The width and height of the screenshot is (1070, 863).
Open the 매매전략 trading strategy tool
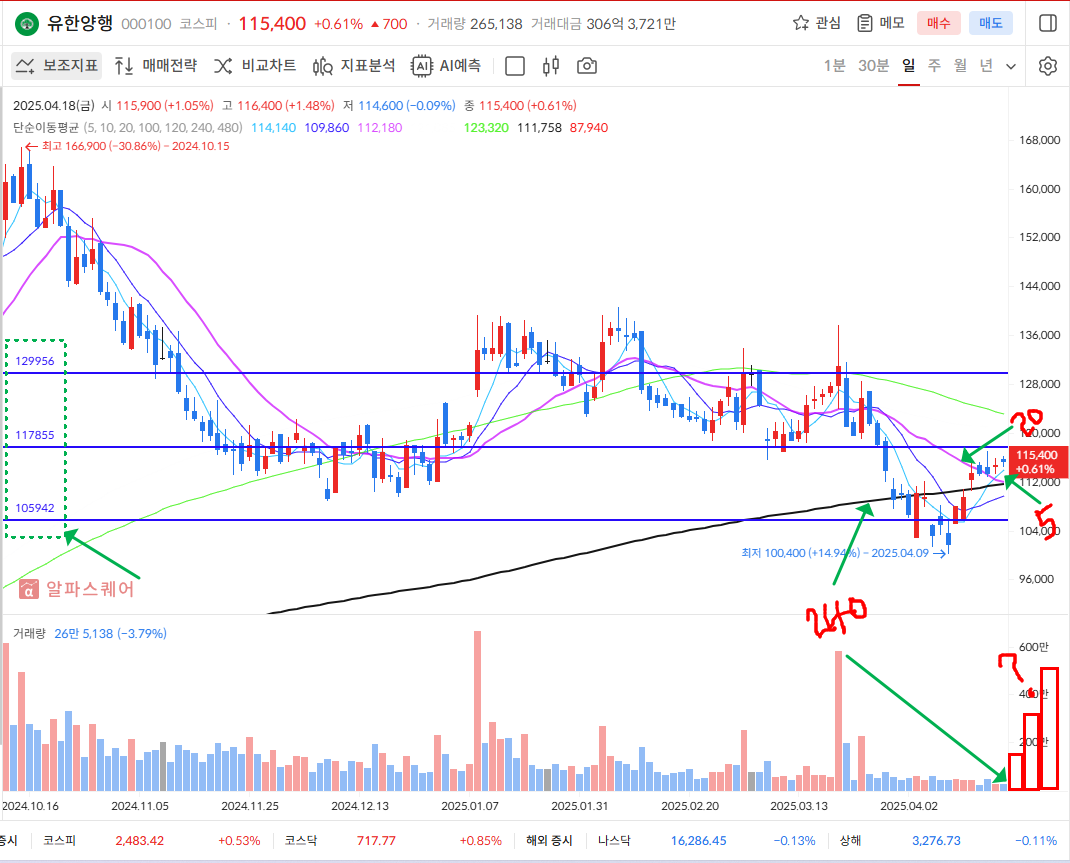pos(156,66)
